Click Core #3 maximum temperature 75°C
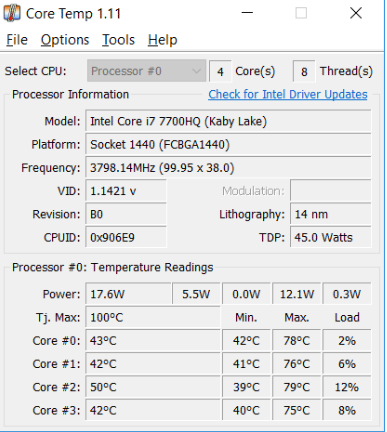Screen dimensions: 387x432 [x=297, y=410]
